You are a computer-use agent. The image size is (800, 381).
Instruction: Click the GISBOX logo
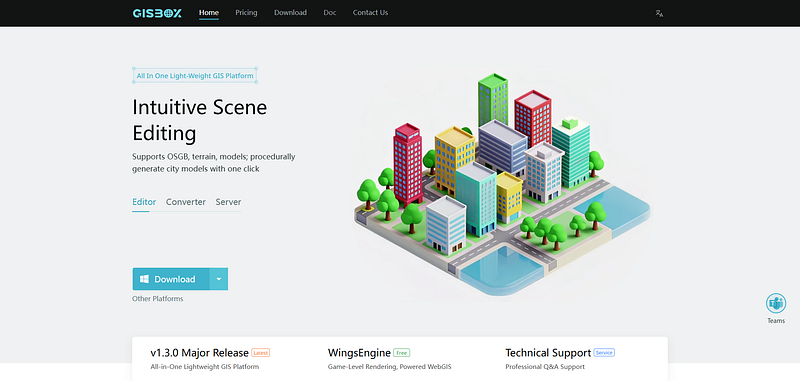click(x=157, y=13)
